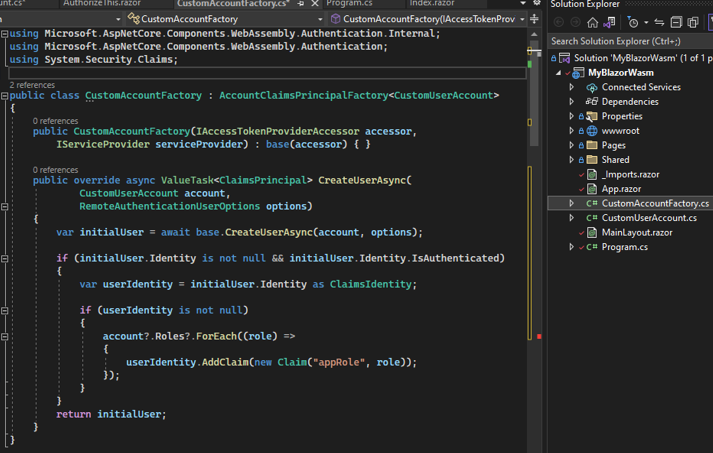Click the editor vertical scrollbar up arrow

534,35
